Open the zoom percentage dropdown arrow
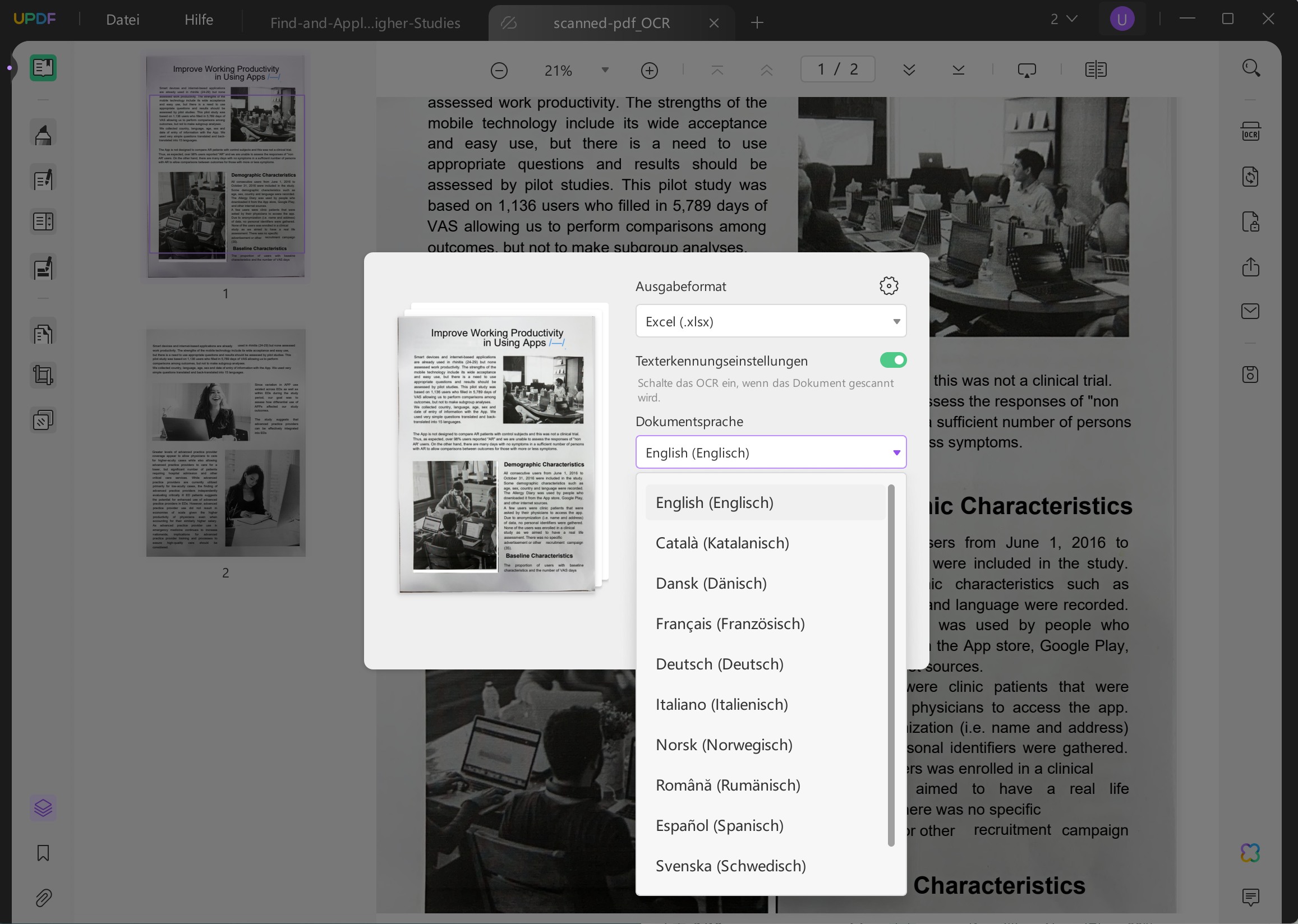 (605, 71)
